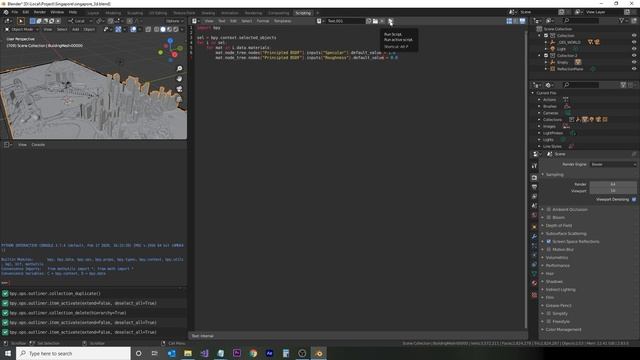Click the viewport pan hand icon
Screen dimensions: 640x360
[179, 79]
